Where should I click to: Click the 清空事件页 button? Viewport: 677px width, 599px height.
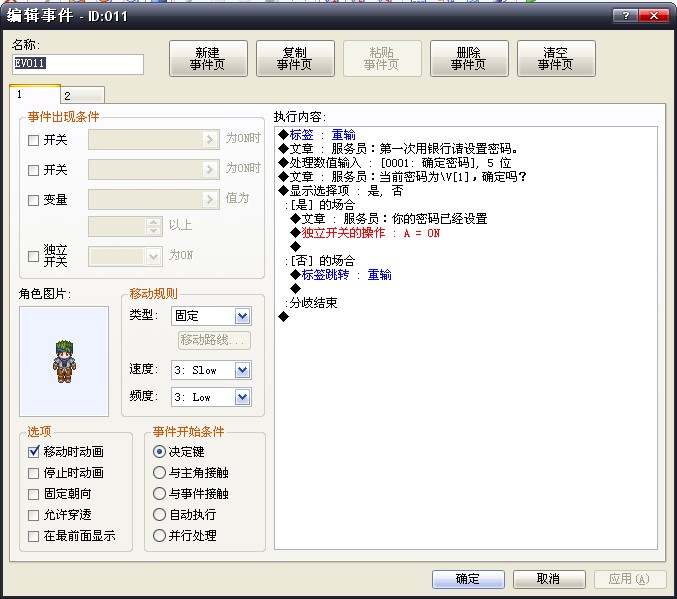[556, 59]
